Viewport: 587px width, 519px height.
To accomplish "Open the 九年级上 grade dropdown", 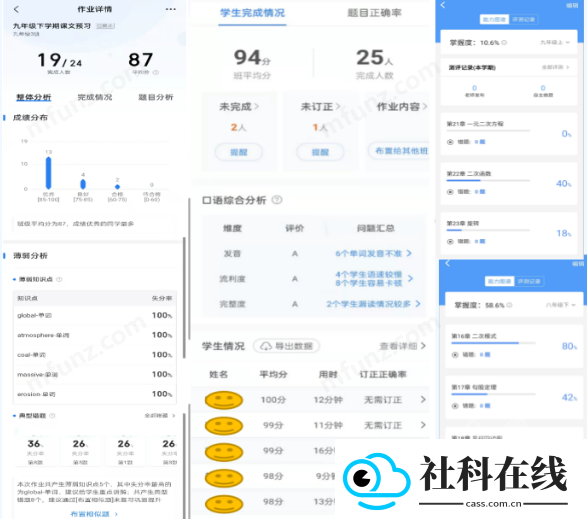I will coord(555,43).
